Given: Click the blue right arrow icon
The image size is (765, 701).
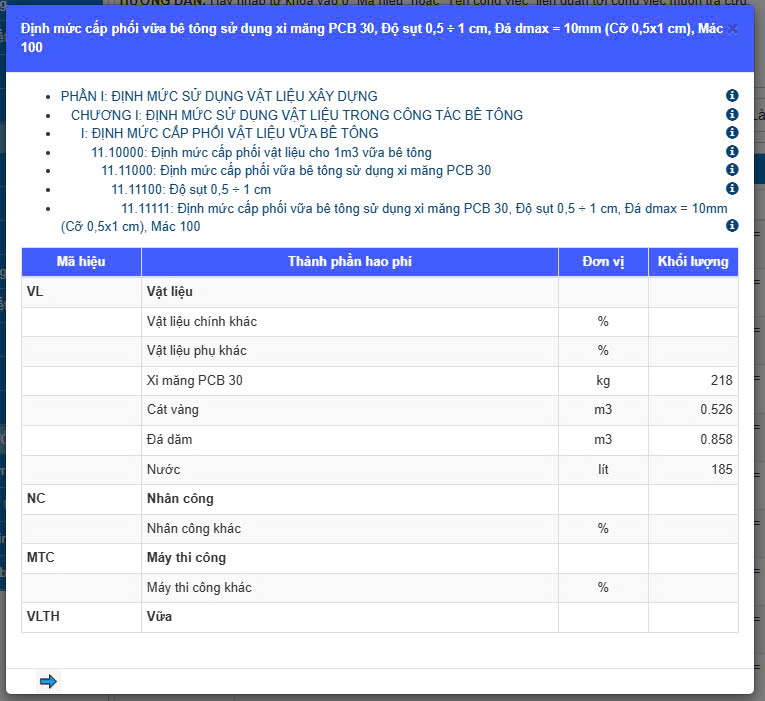Looking at the screenshot, I should (x=48, y=681).
